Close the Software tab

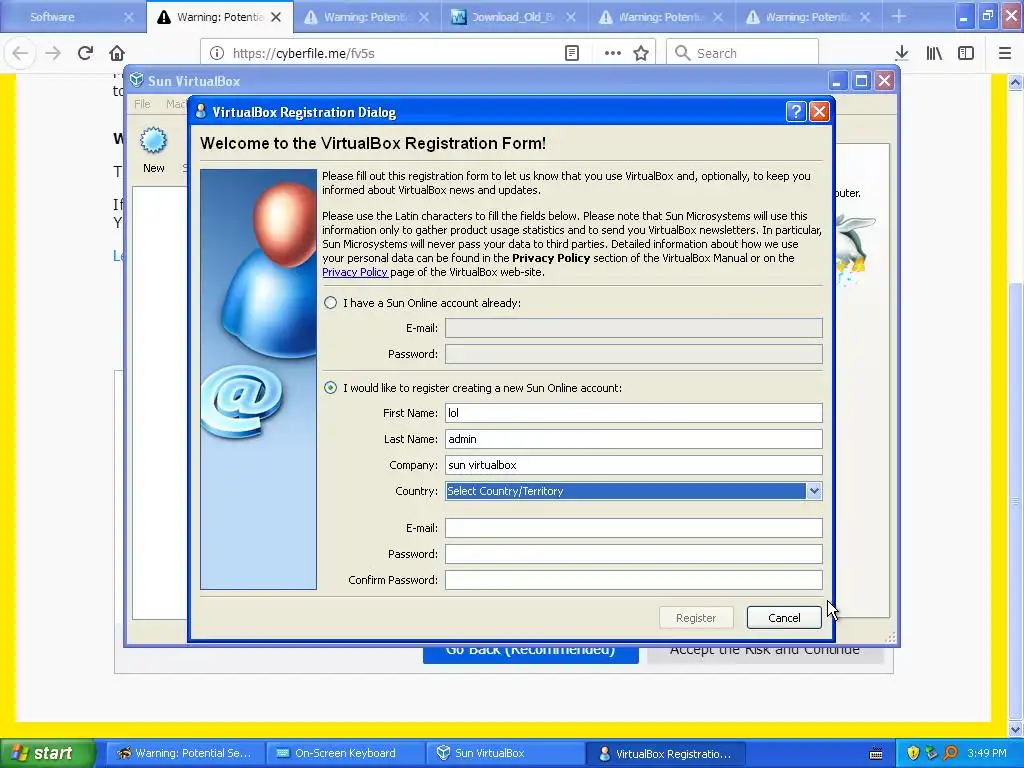[129, 17]
